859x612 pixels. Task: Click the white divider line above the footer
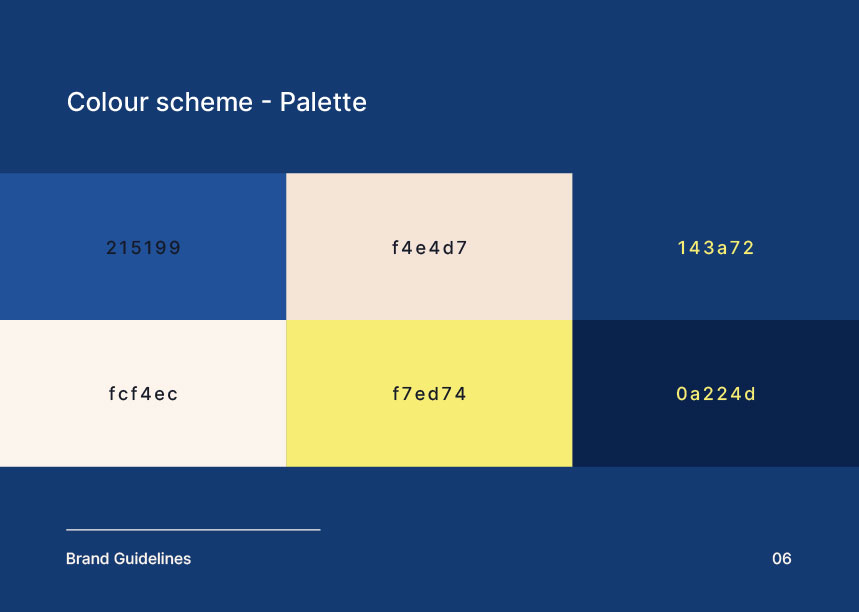193,529
